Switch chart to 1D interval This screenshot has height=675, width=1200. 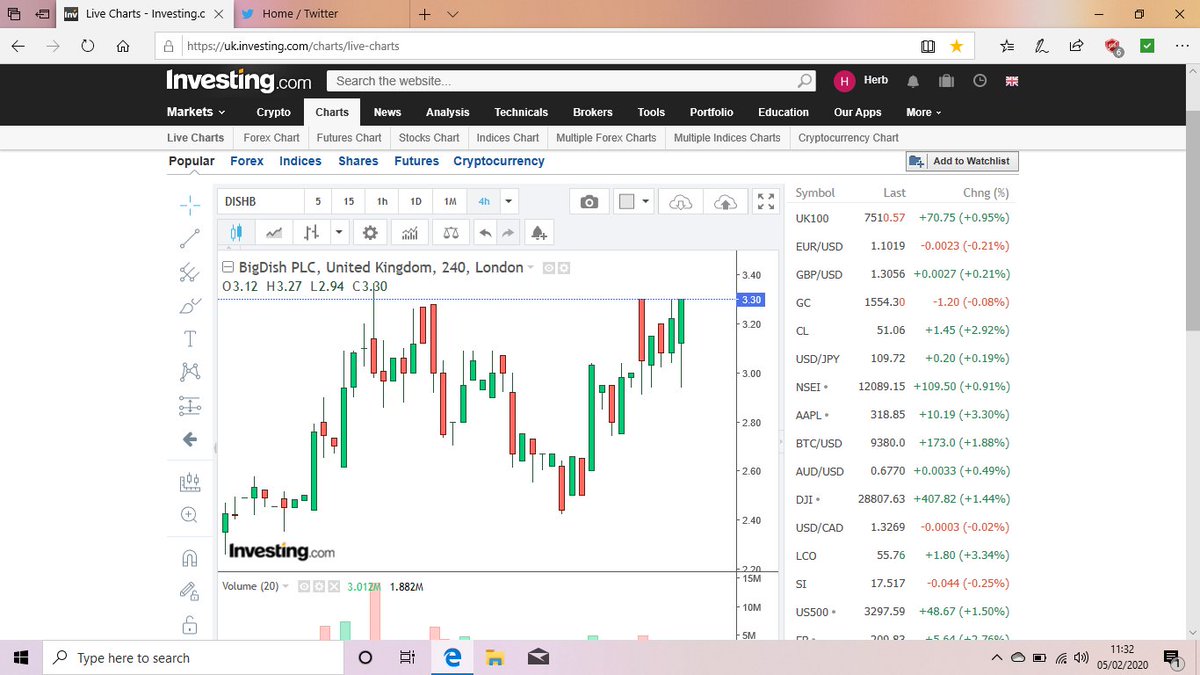point(416,201)
